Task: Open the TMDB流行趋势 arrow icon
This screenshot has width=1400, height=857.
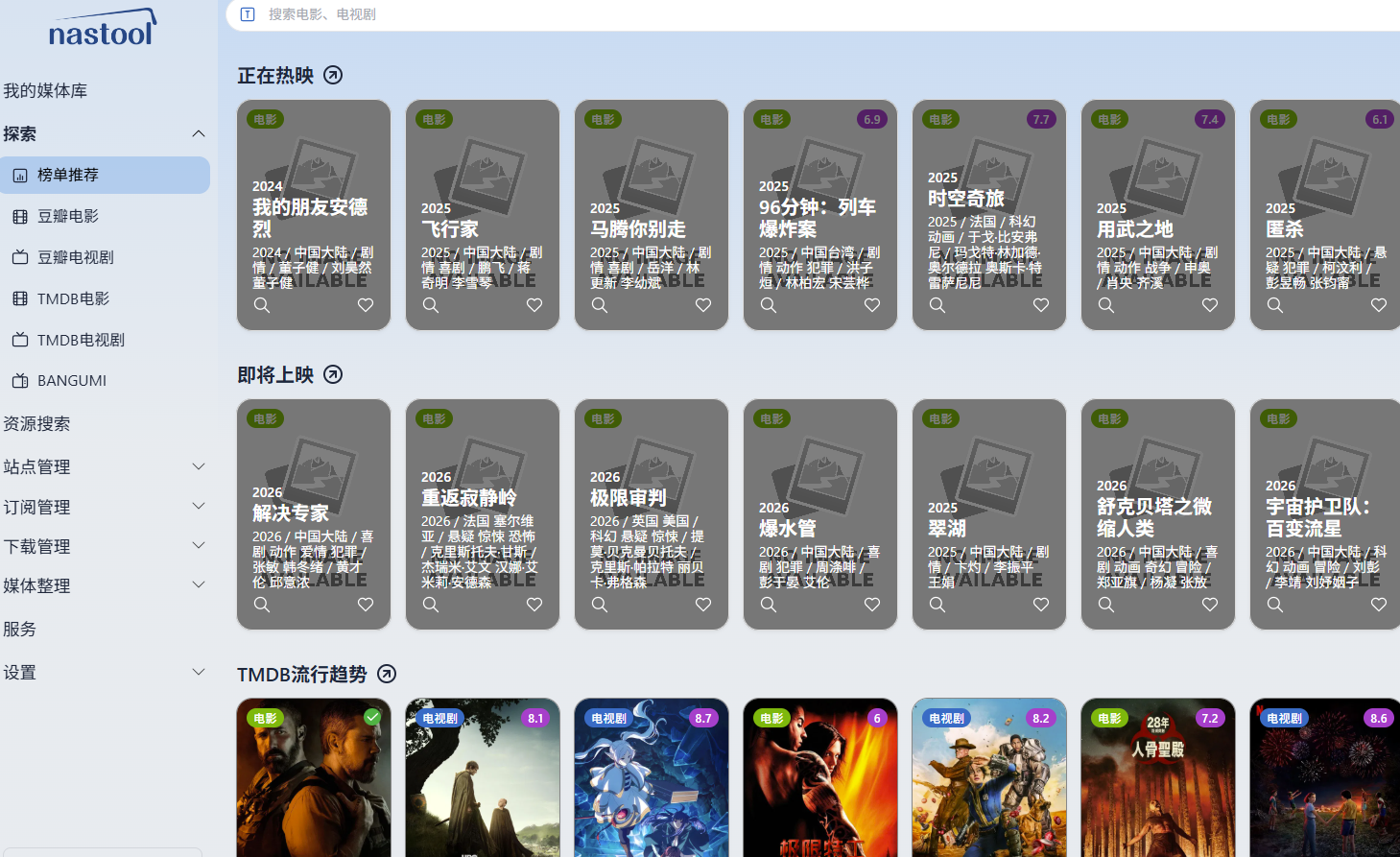Action: 386,674
